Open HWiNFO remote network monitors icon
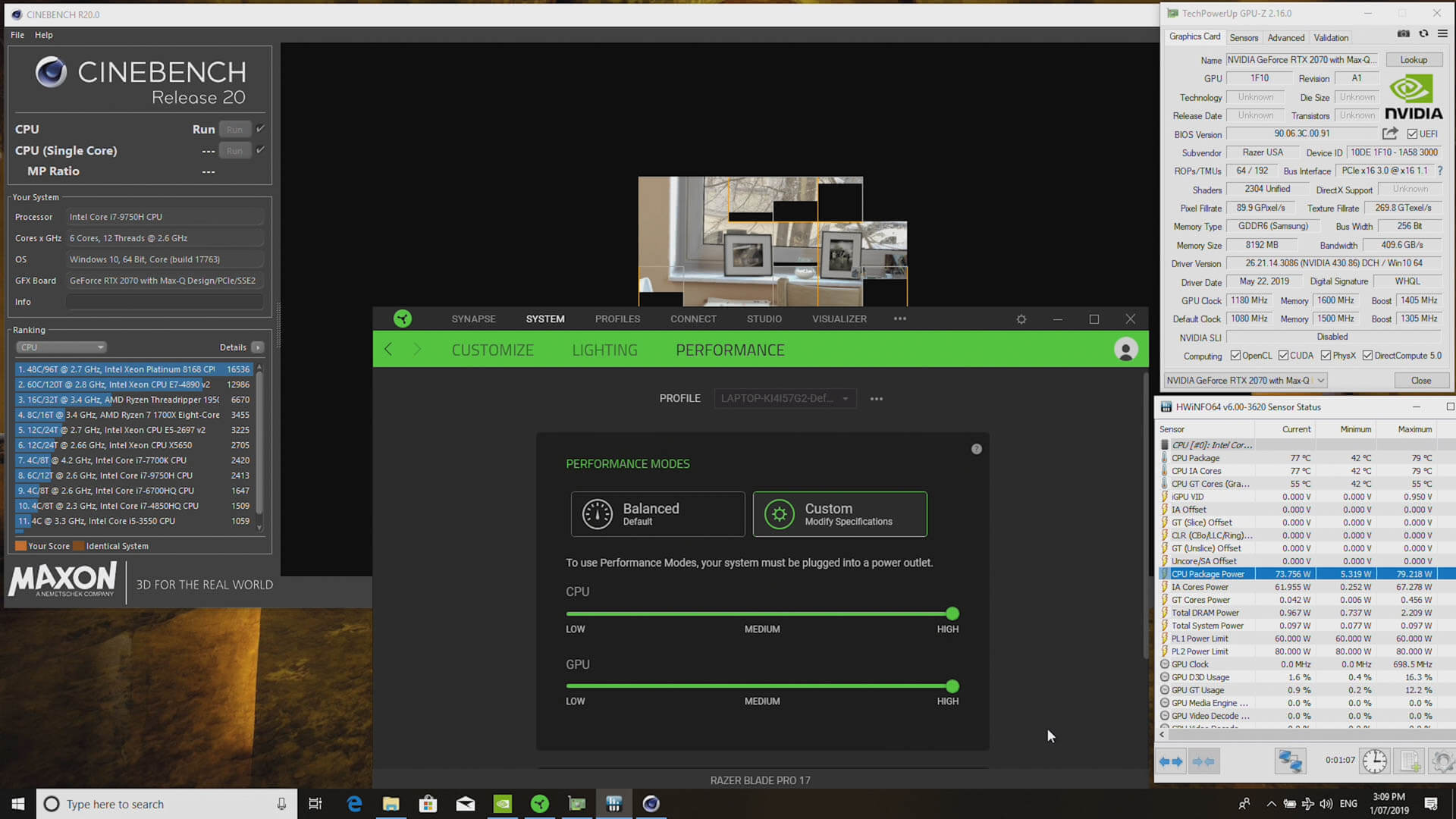 coord(1289,761)
